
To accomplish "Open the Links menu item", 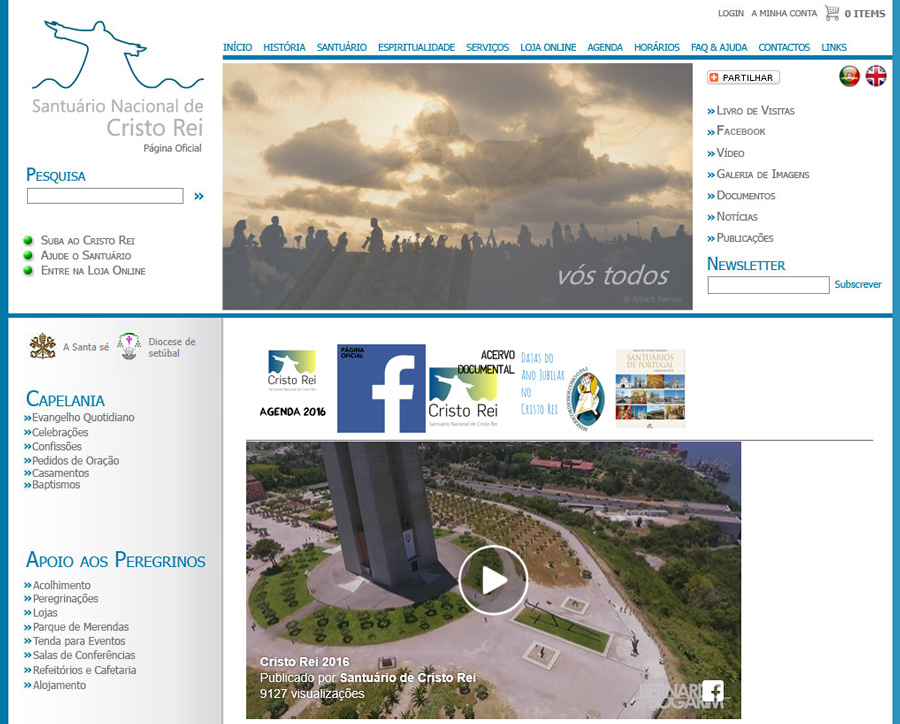I will pos(834,47).
